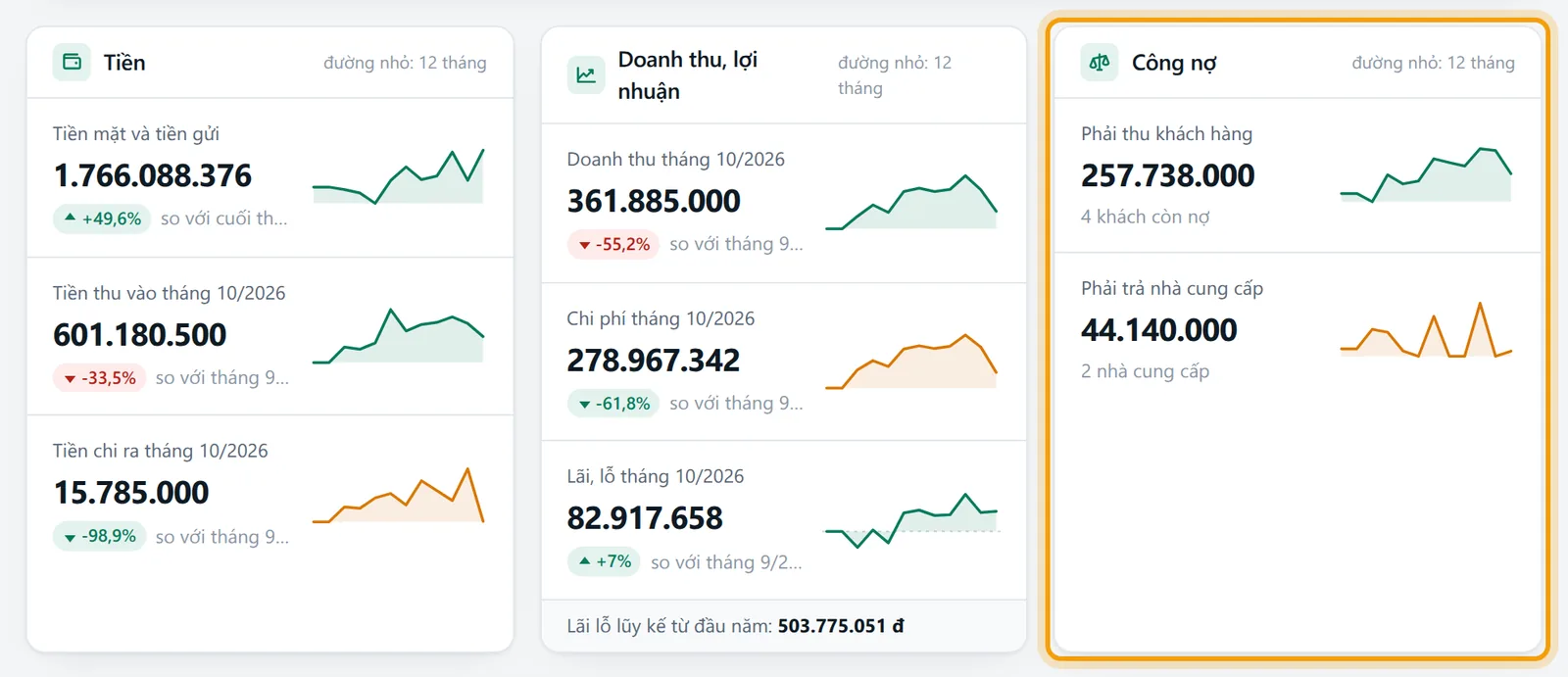The image size is (1568, 677).
Task: Click the Tiền thu vào tháng 10/2026 label
Action: click(x=170, y=293)
